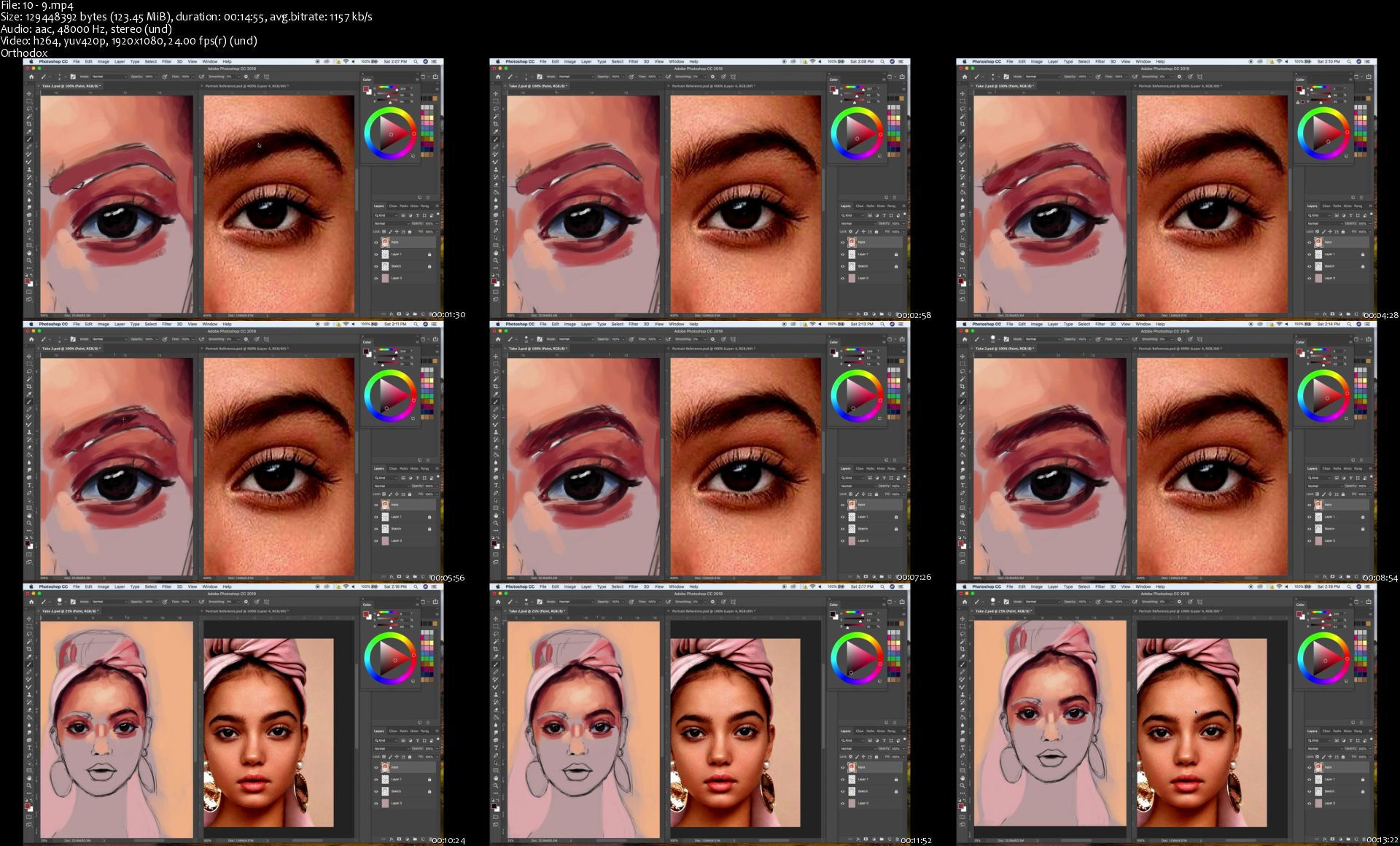Click the Home icon in the 00:01:30 frame
1400x846 pixels.
click(x=31, y=77)
